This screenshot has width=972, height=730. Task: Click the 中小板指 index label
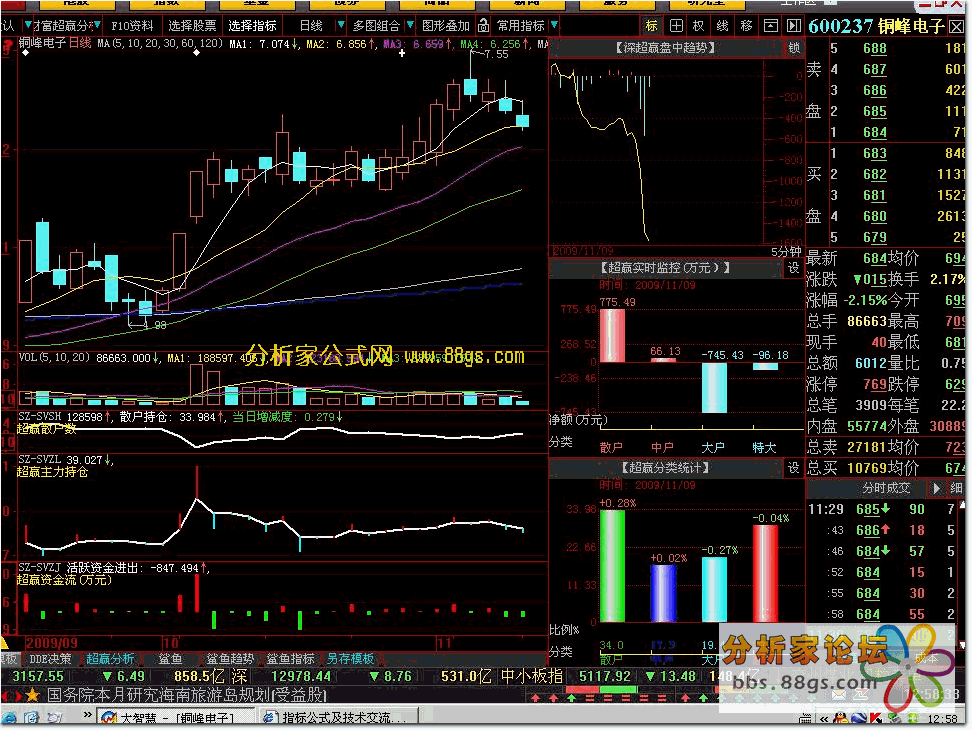click(531, 677)
